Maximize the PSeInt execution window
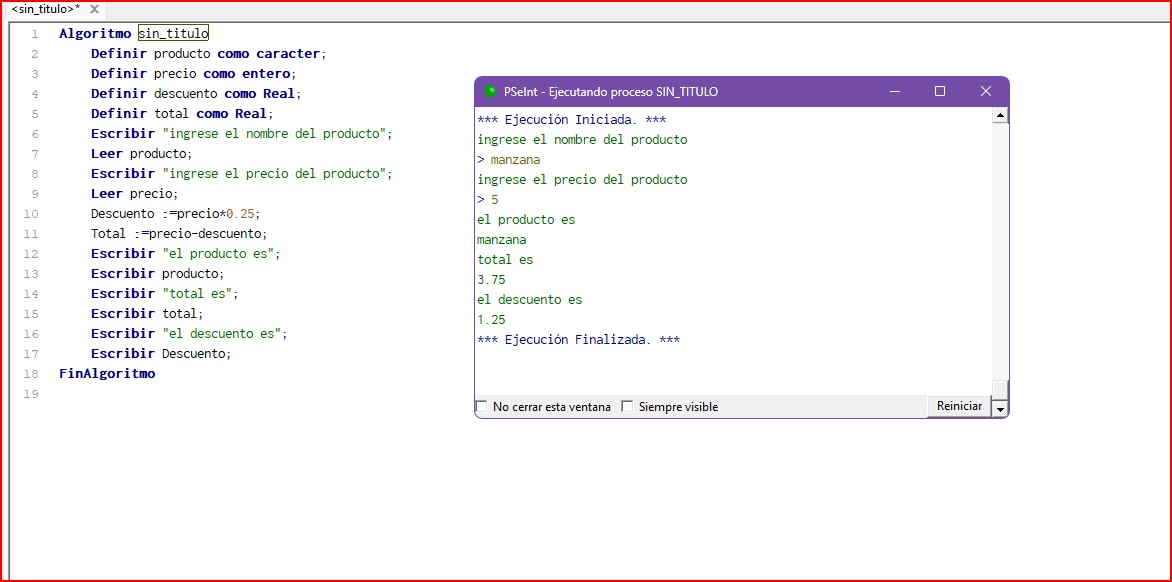Image resolution: width=1172 pixels, height=582 pixels. pyautogui.click(x=939, y=92)
